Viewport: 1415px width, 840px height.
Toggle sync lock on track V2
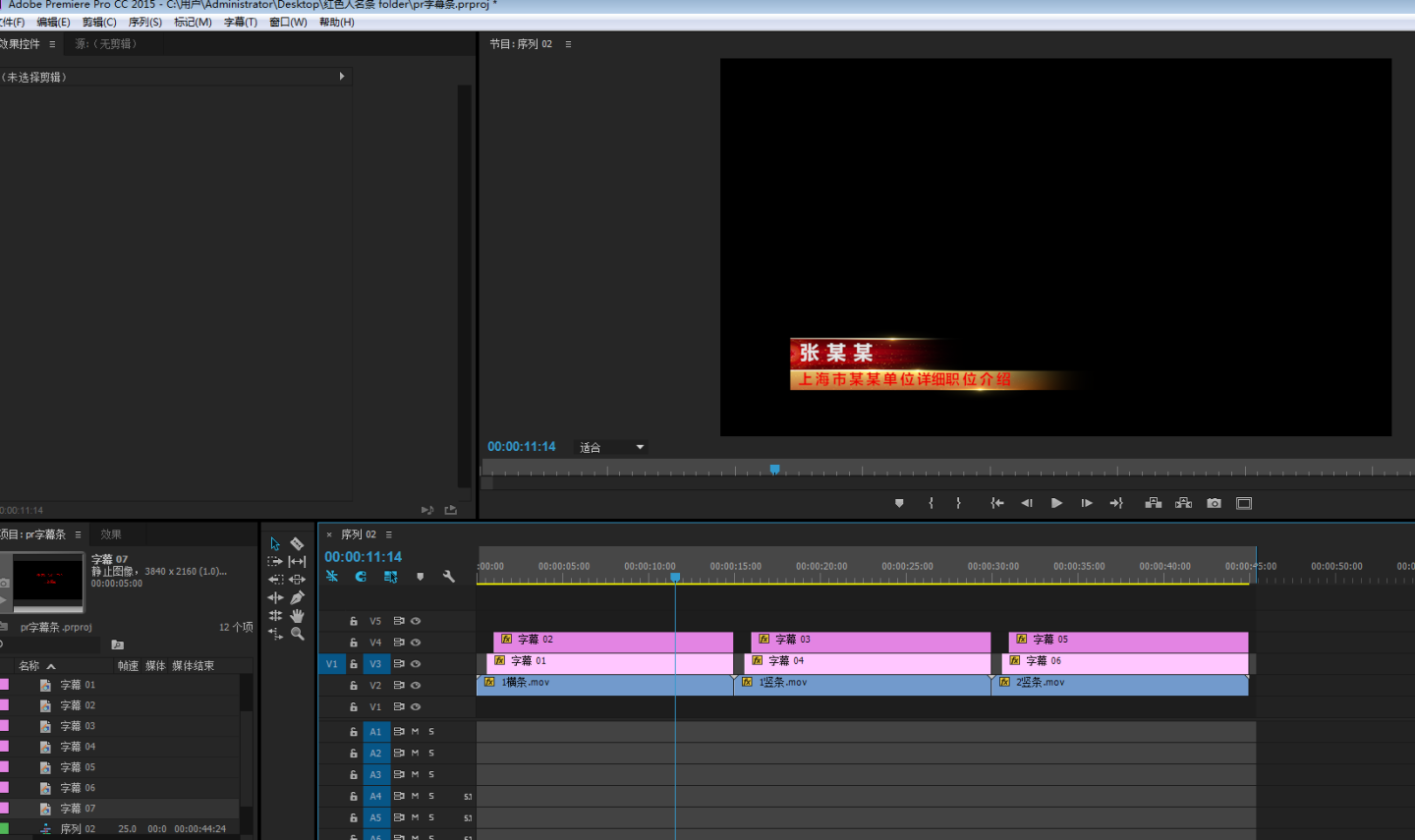click(x=399, y=686)
